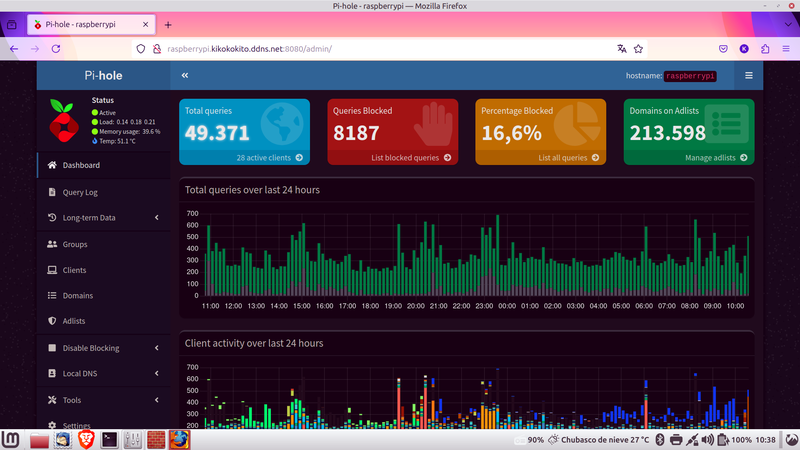Open the Clients page
The image size is (800, 450).
tap(104, 270)
